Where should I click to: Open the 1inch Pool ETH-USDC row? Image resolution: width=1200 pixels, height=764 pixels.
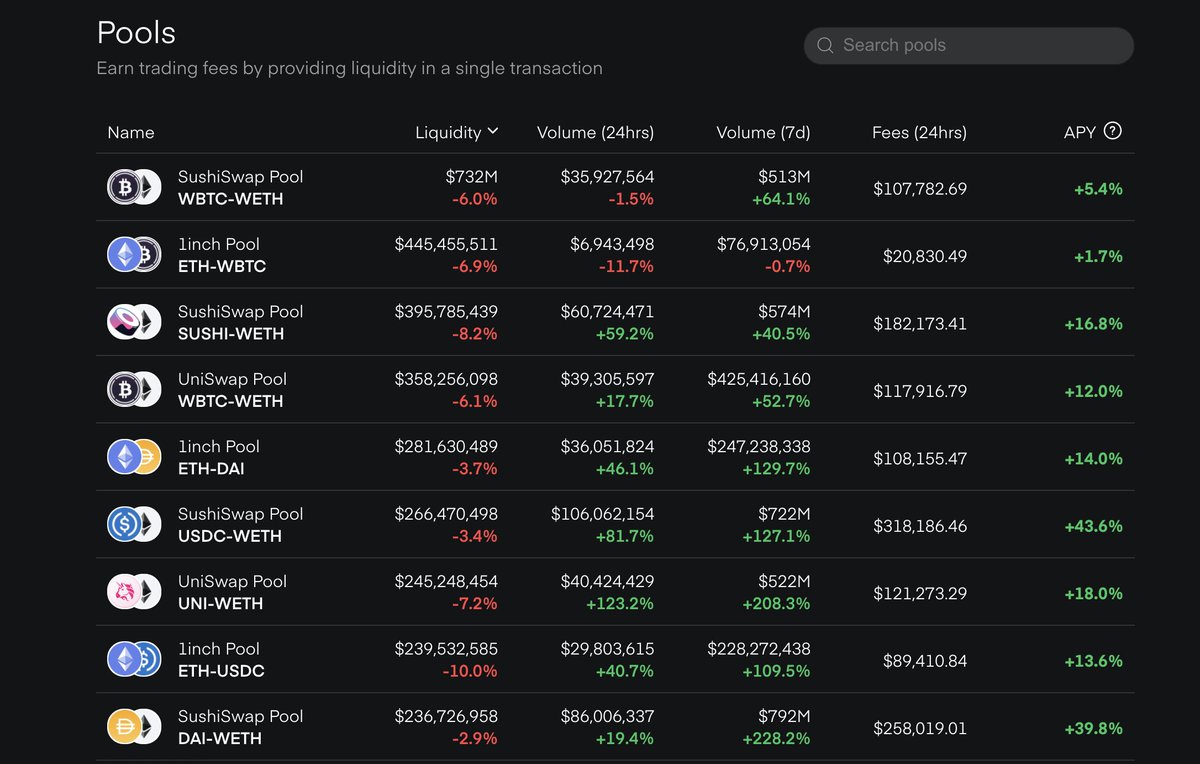(x=615, y=660)
